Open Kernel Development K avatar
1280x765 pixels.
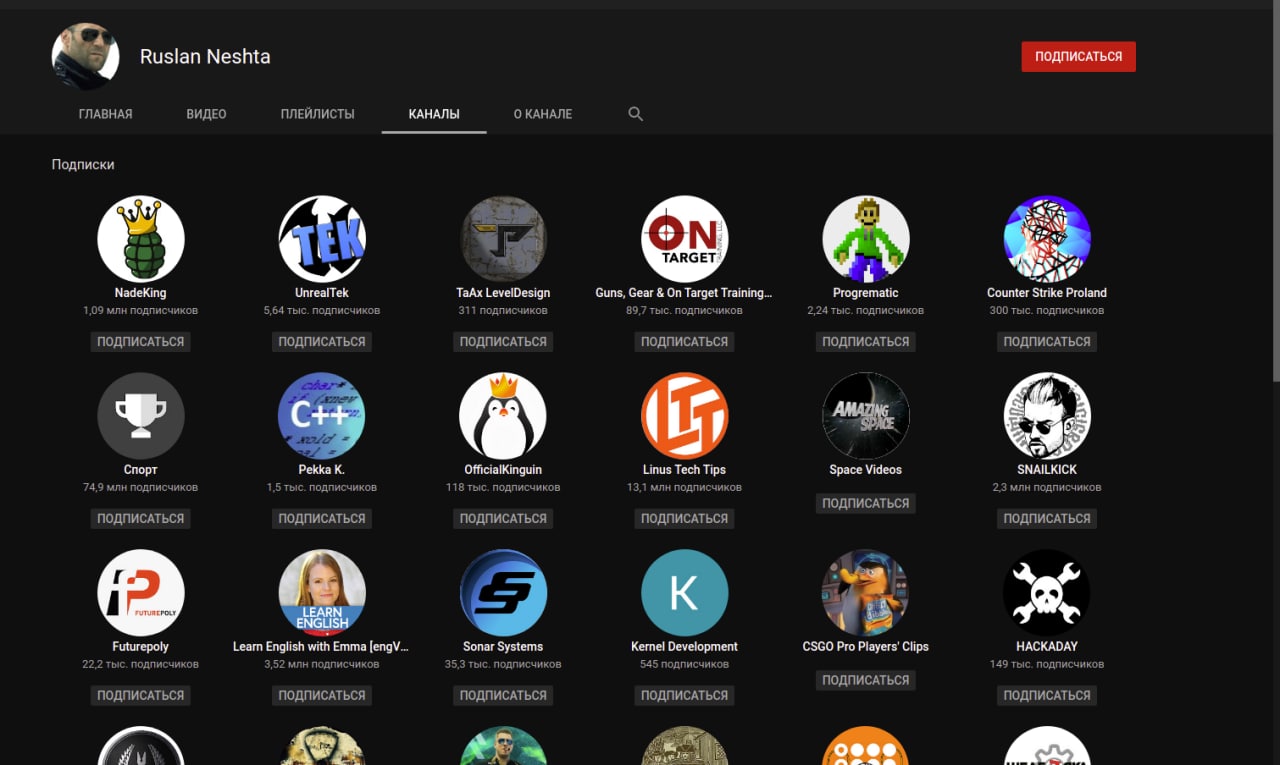(x=685, y=593)
